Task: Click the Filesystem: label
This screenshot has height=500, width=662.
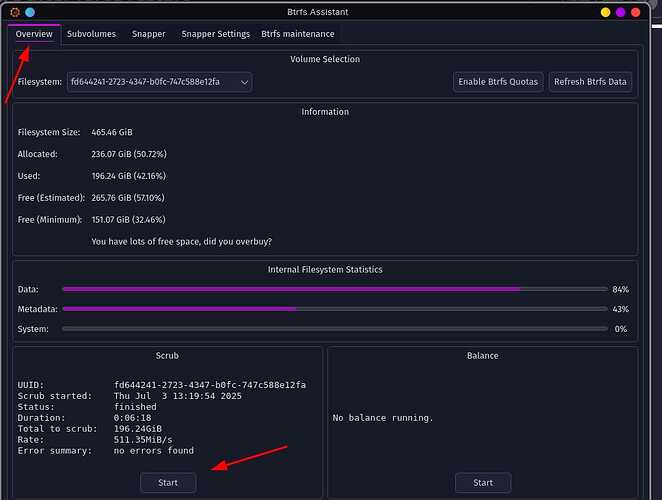Action: 40,82
